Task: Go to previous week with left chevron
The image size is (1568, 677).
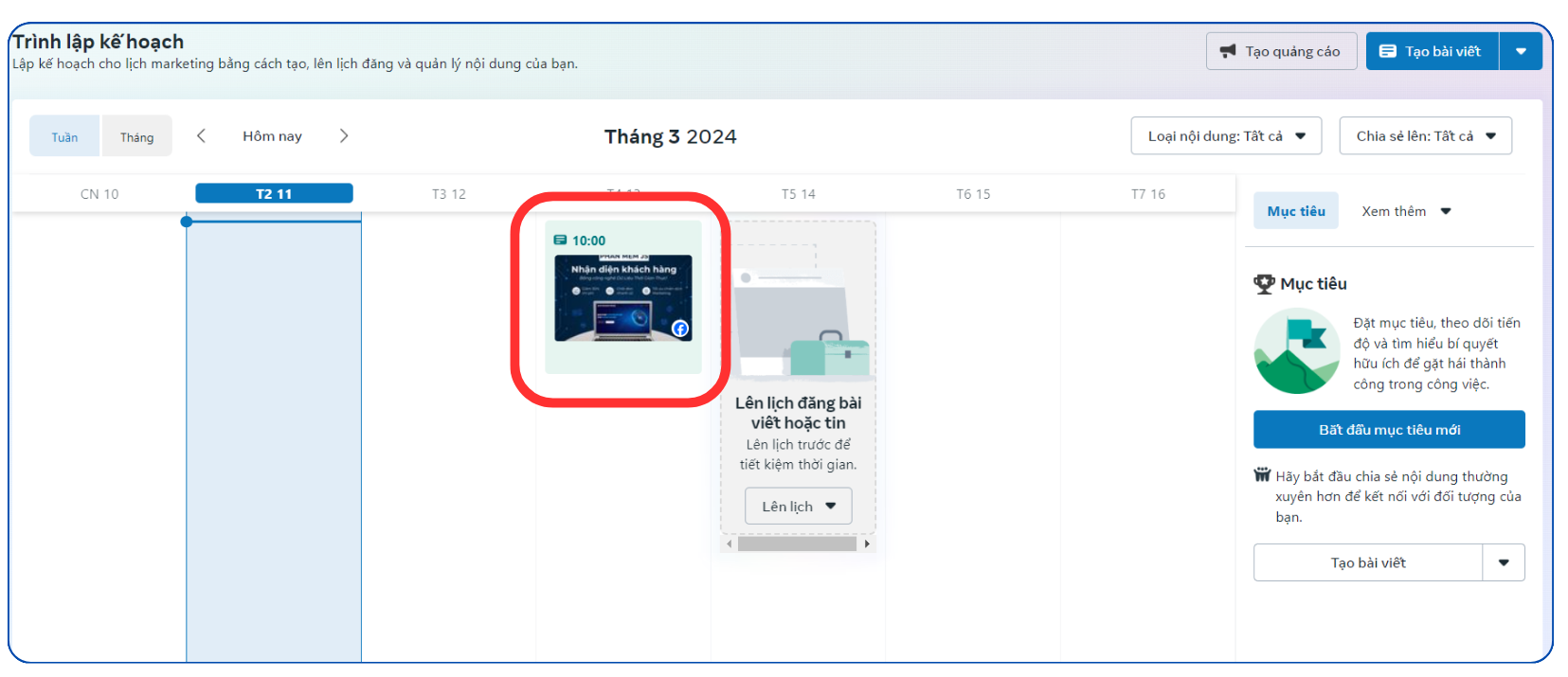Action: (201, 136)
